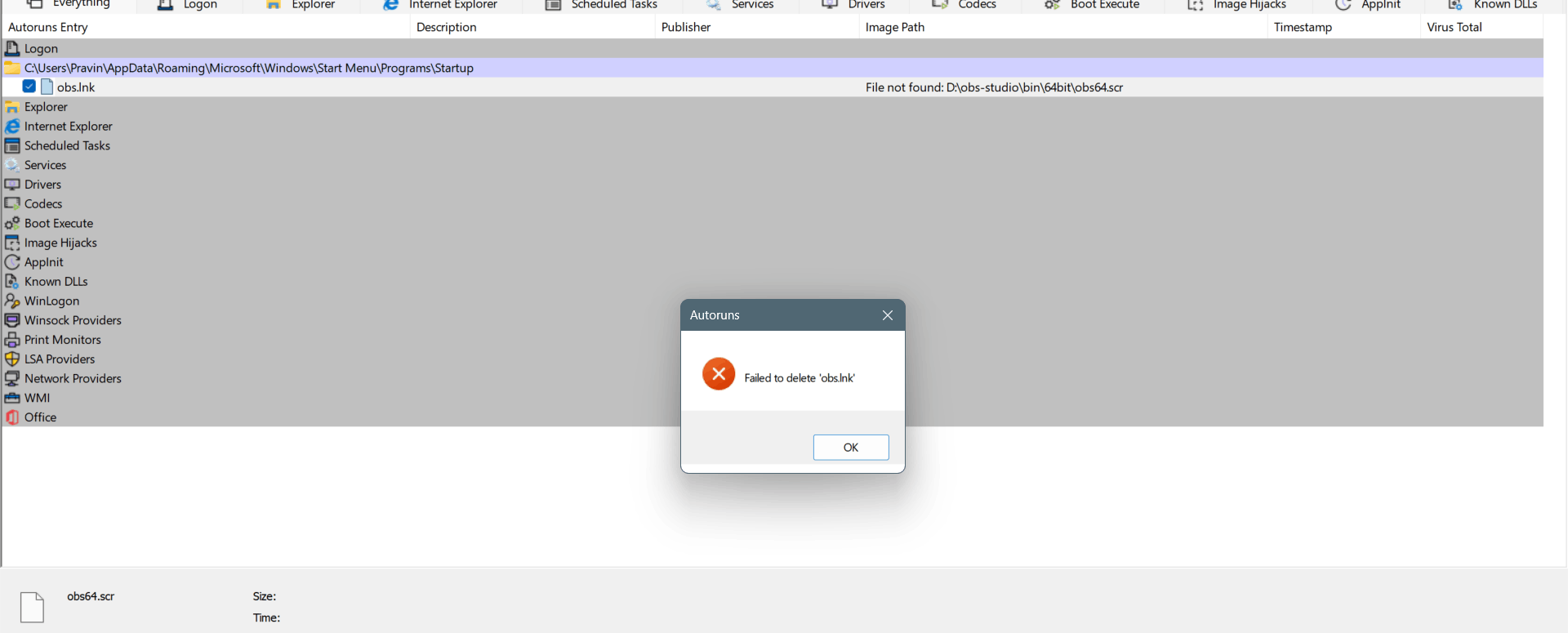Sort by the Timestamp column header
1568x633 pixels.
[x=1343, y=27]
